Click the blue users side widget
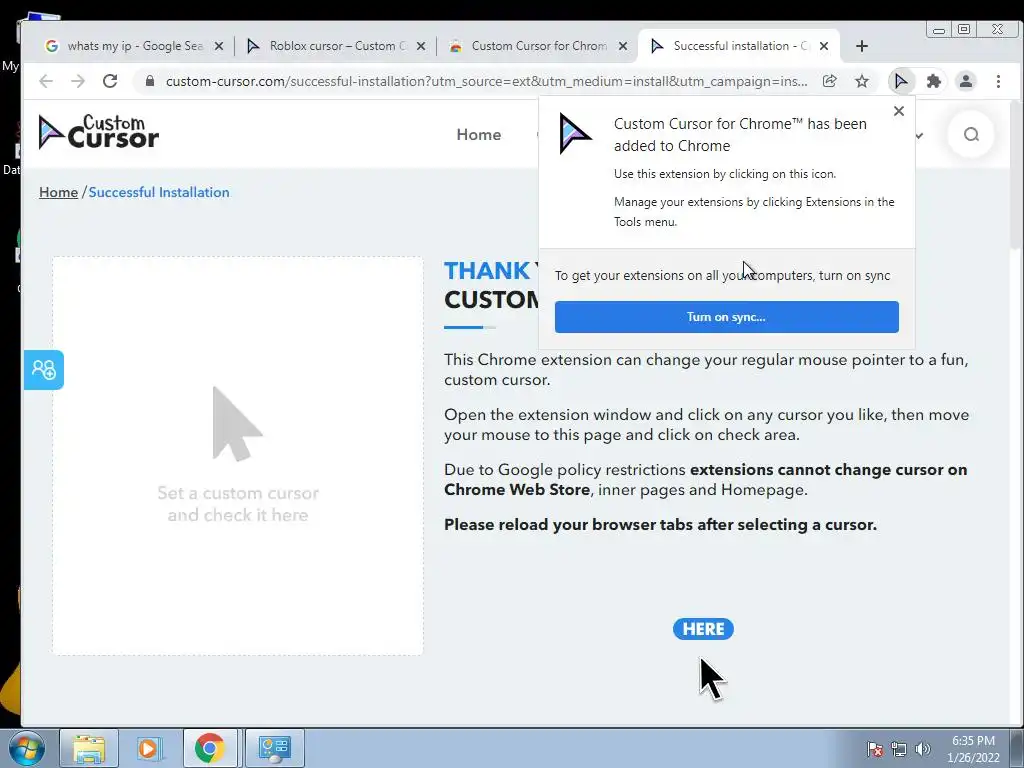1024x768 pixels. click(44, 370)
